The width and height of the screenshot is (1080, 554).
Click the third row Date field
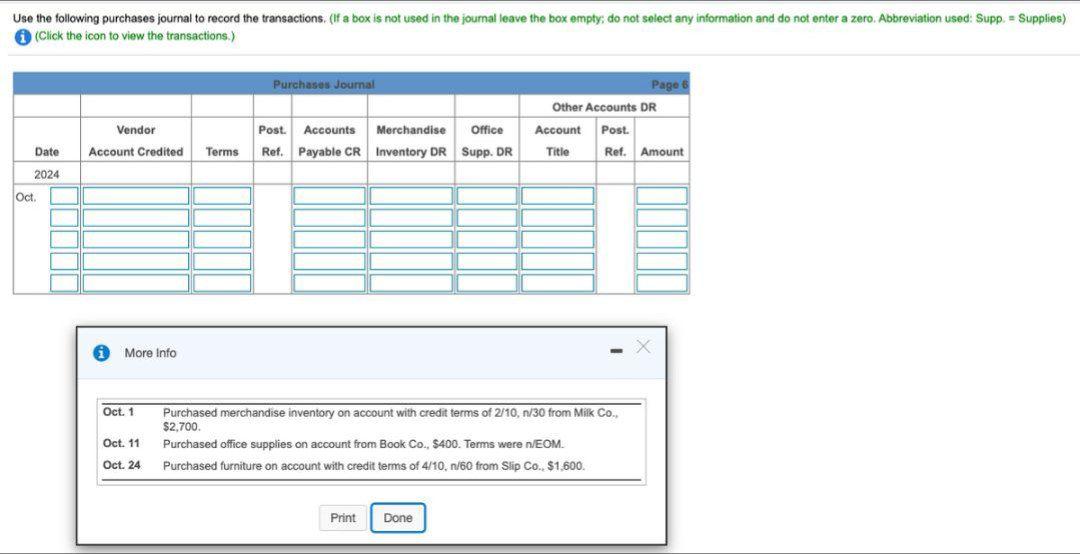[64, 239]
